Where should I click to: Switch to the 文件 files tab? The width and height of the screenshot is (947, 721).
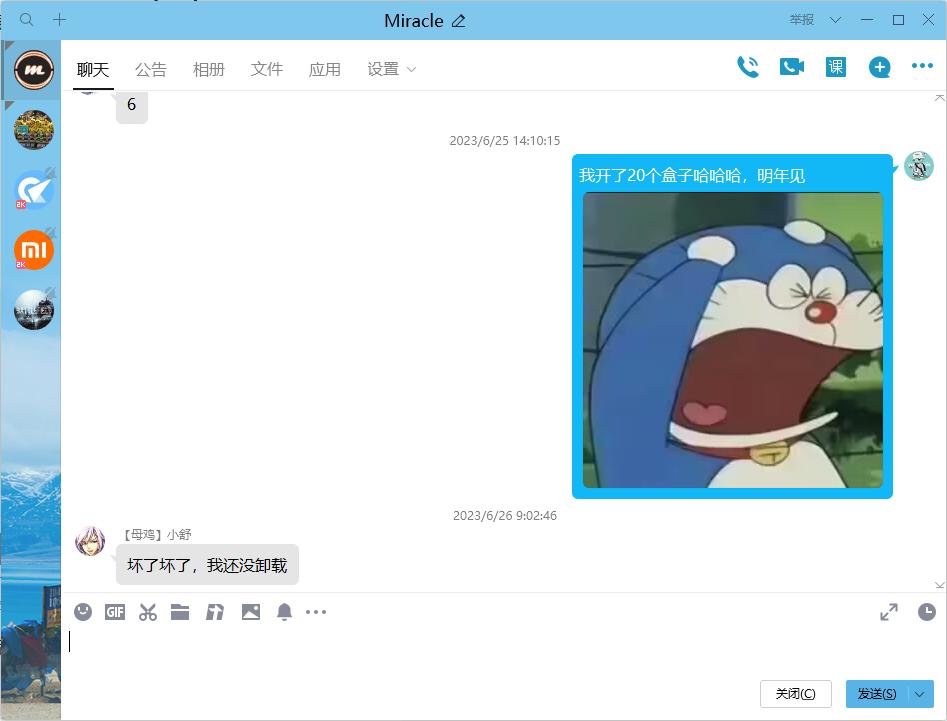click(x=266, y=69)
